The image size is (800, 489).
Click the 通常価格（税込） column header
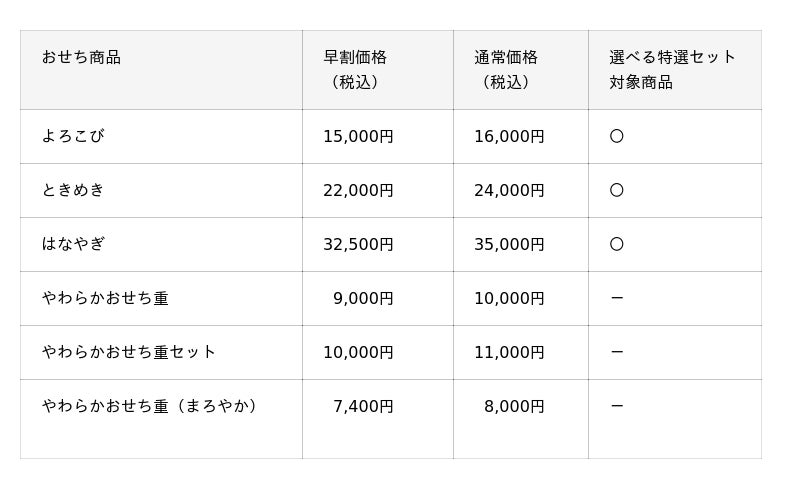coord(506,69)
